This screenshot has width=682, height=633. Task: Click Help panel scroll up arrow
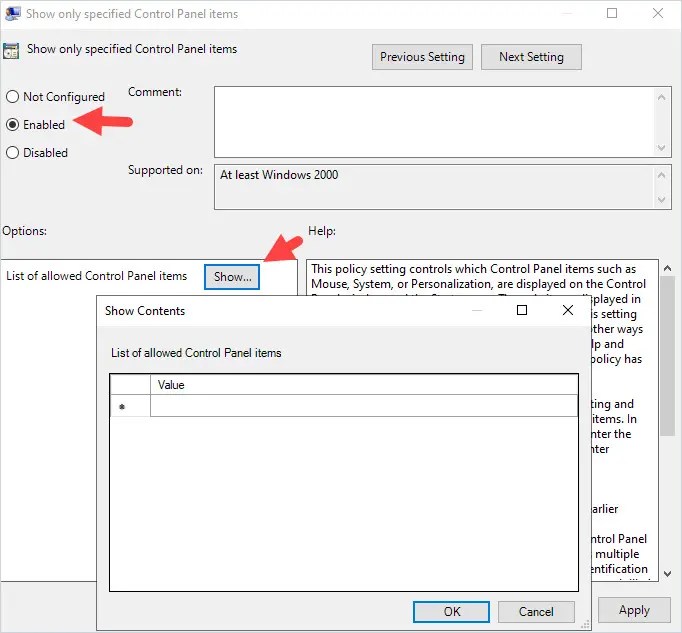click(x=667, y=268)
